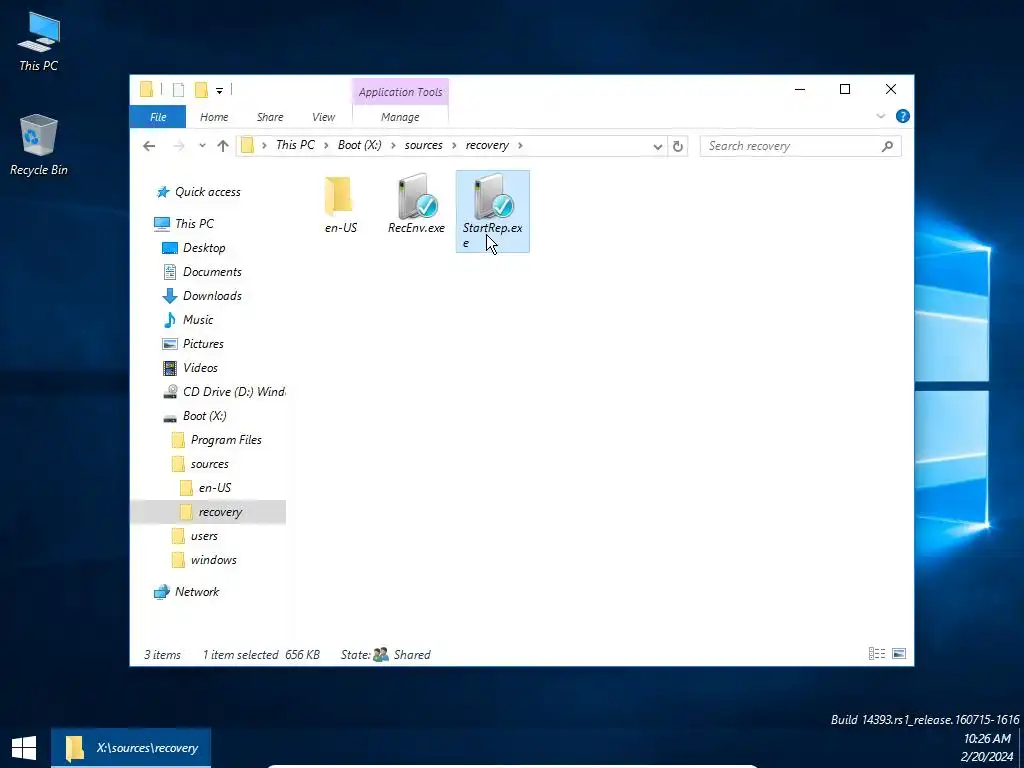Image resolution: width=1024 pixels, height=768 pixels.
Task: Click New folder icon in title bar
Action: [201, 90]
